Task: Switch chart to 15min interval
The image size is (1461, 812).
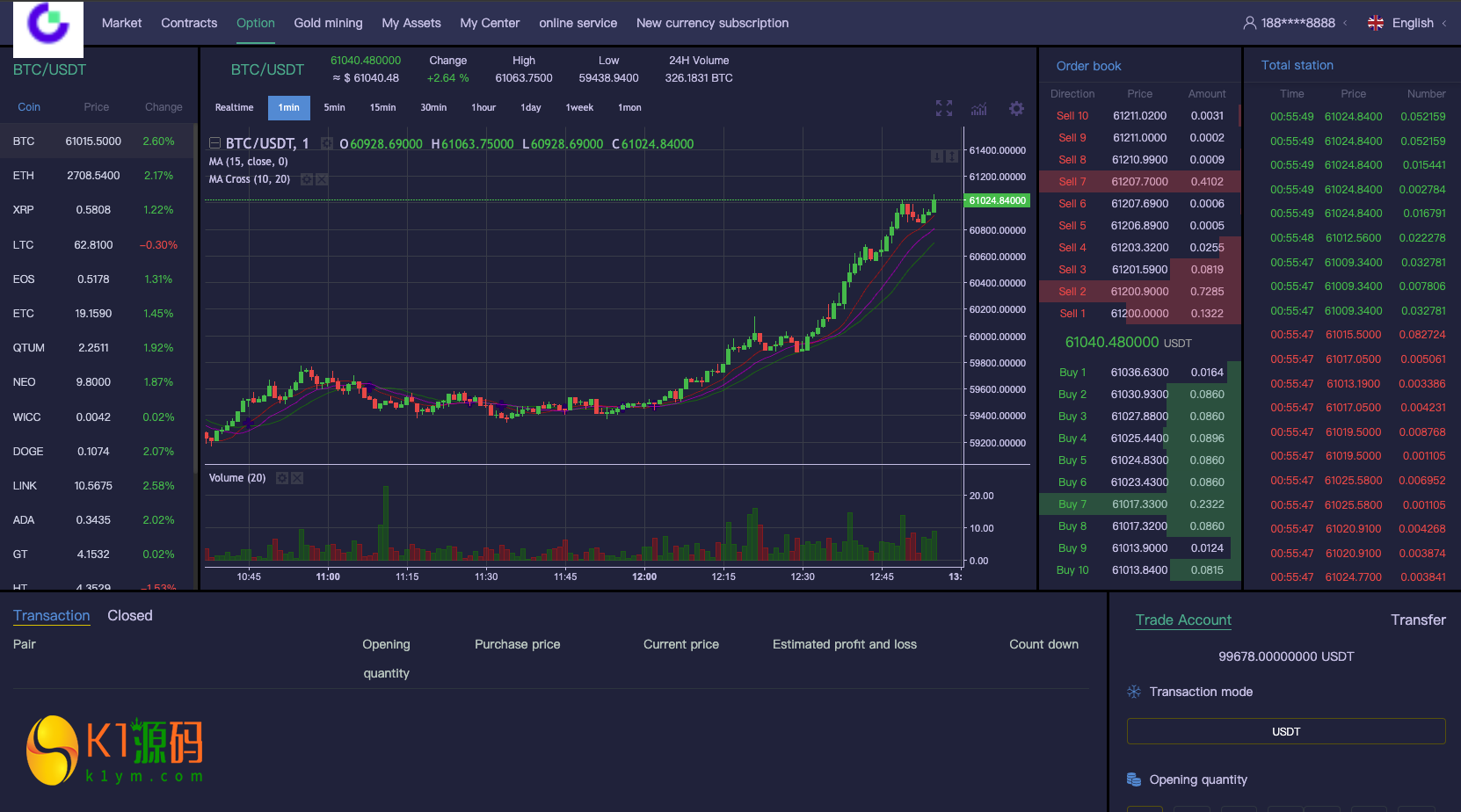Action: tap(382, 107)
